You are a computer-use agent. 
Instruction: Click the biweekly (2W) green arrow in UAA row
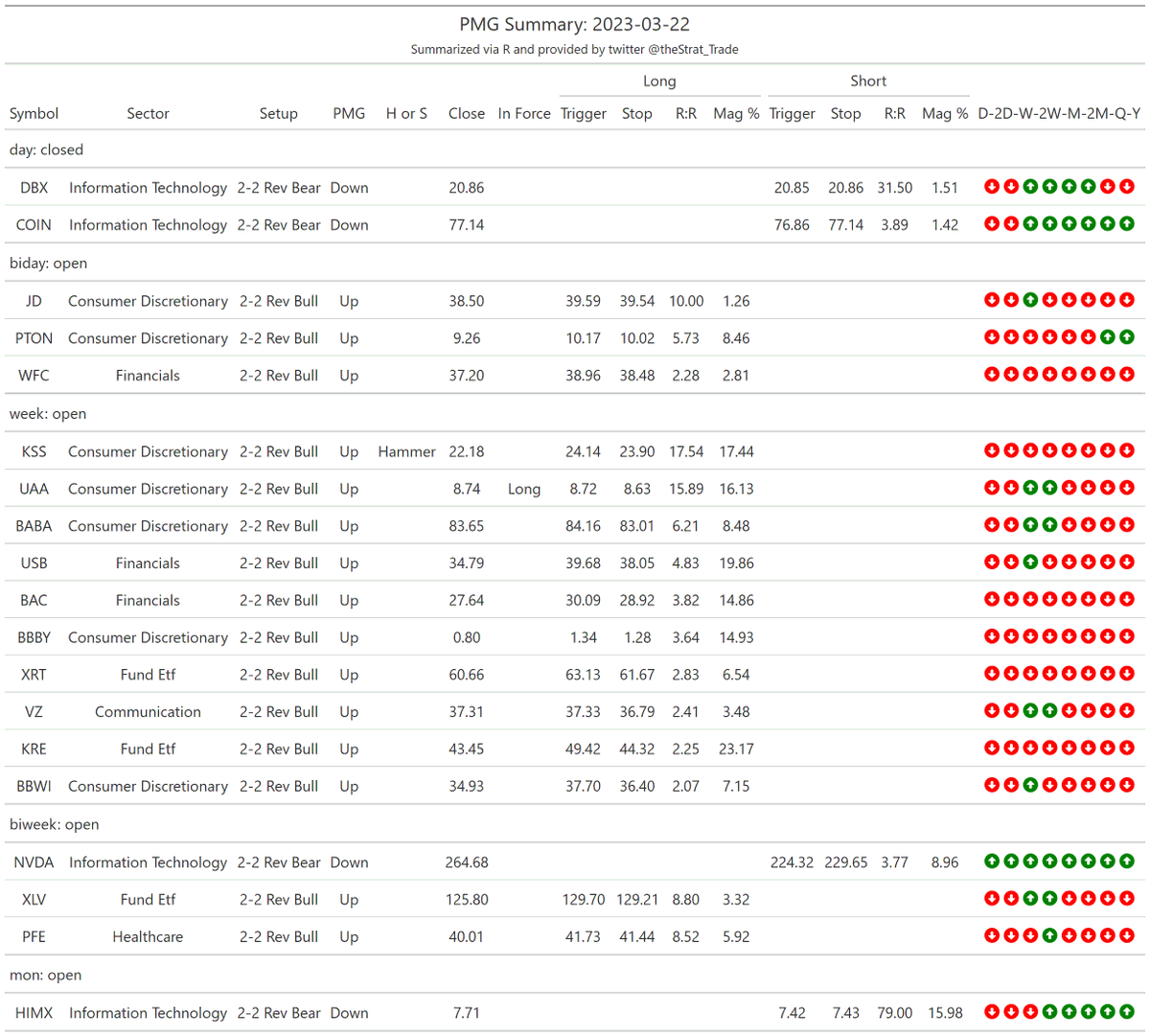(x=1049, y=487)
